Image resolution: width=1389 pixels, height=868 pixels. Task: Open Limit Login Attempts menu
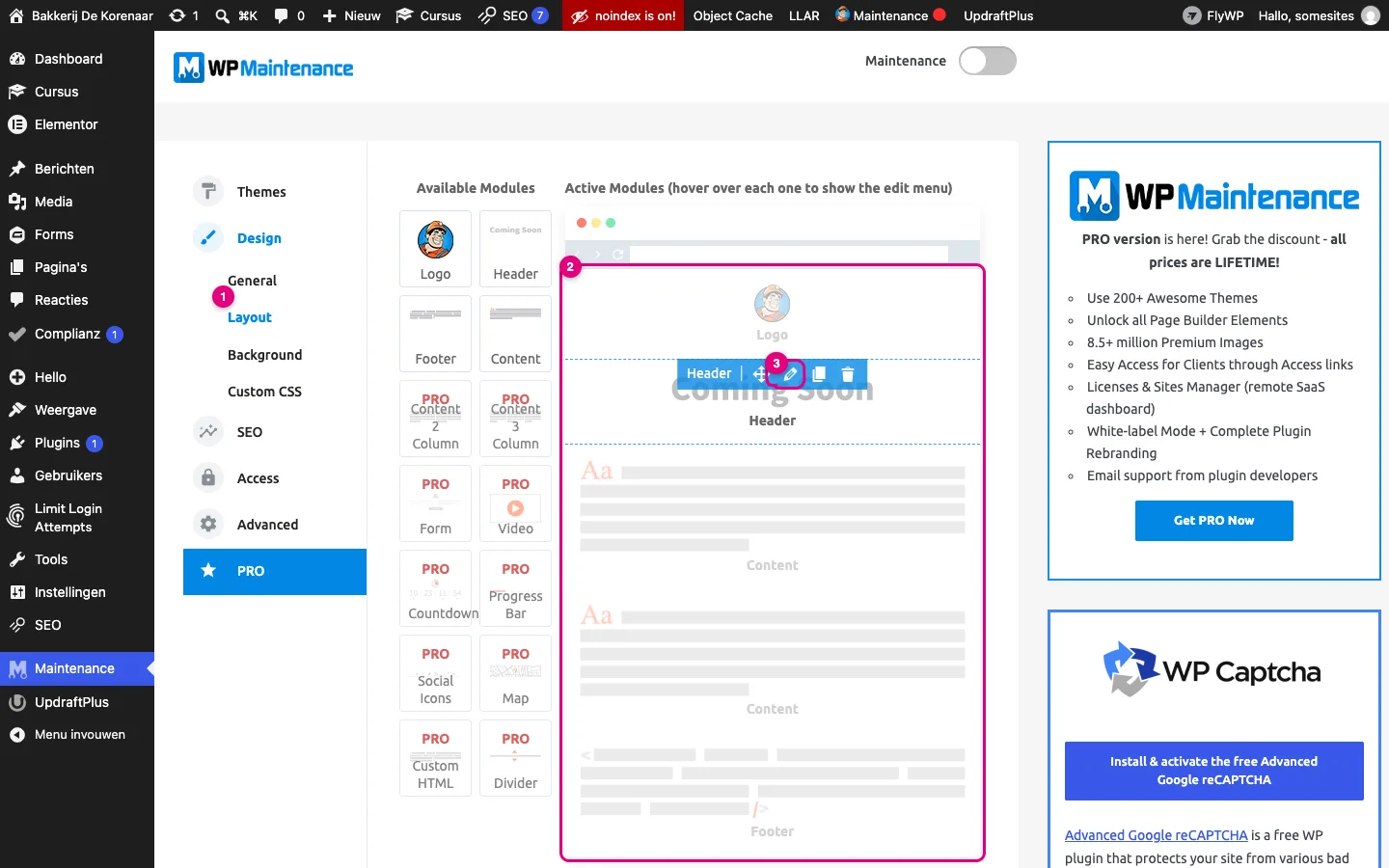[x=77, y=518]
